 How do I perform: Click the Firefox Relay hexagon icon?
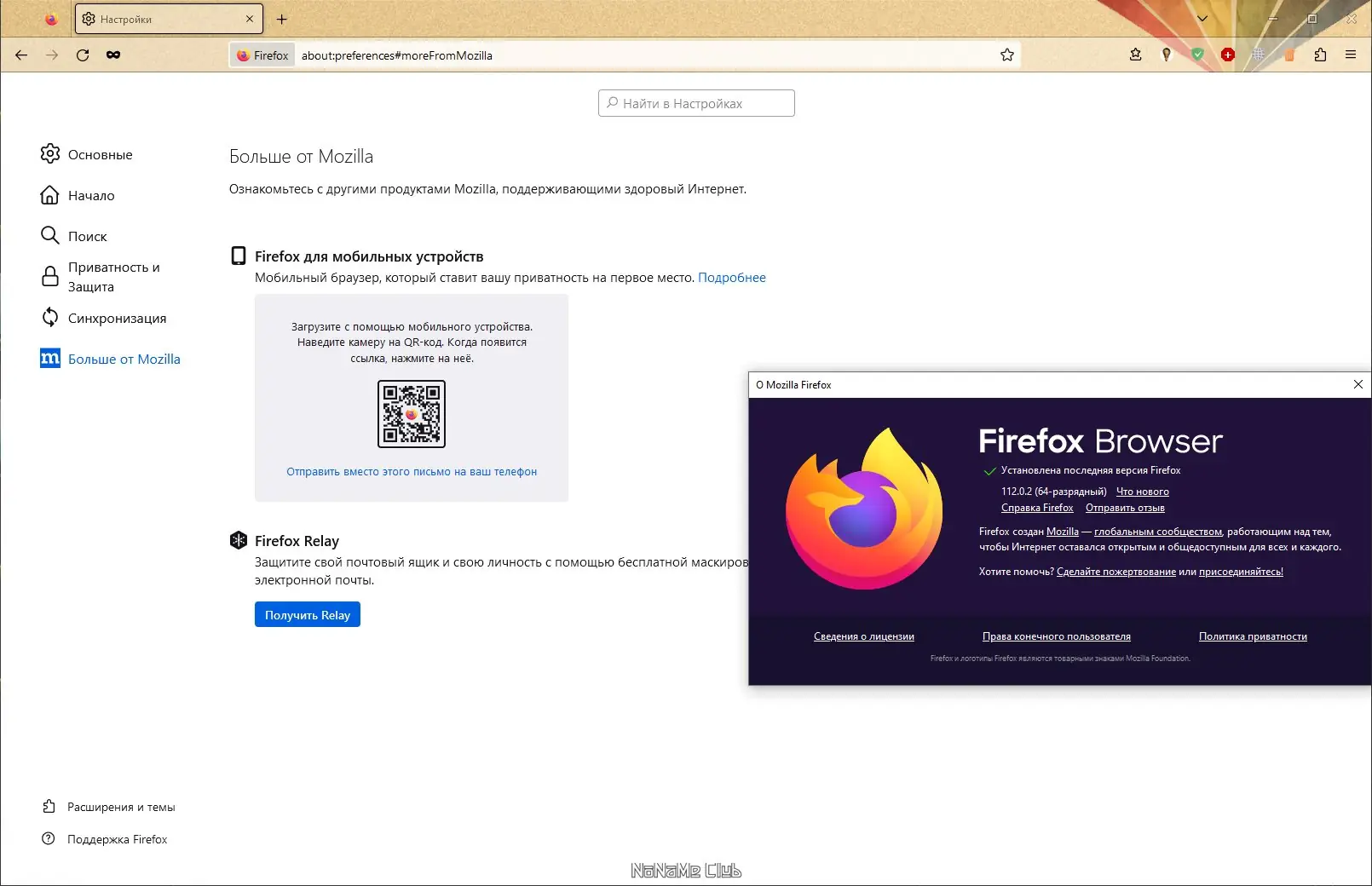click(239, 540)
